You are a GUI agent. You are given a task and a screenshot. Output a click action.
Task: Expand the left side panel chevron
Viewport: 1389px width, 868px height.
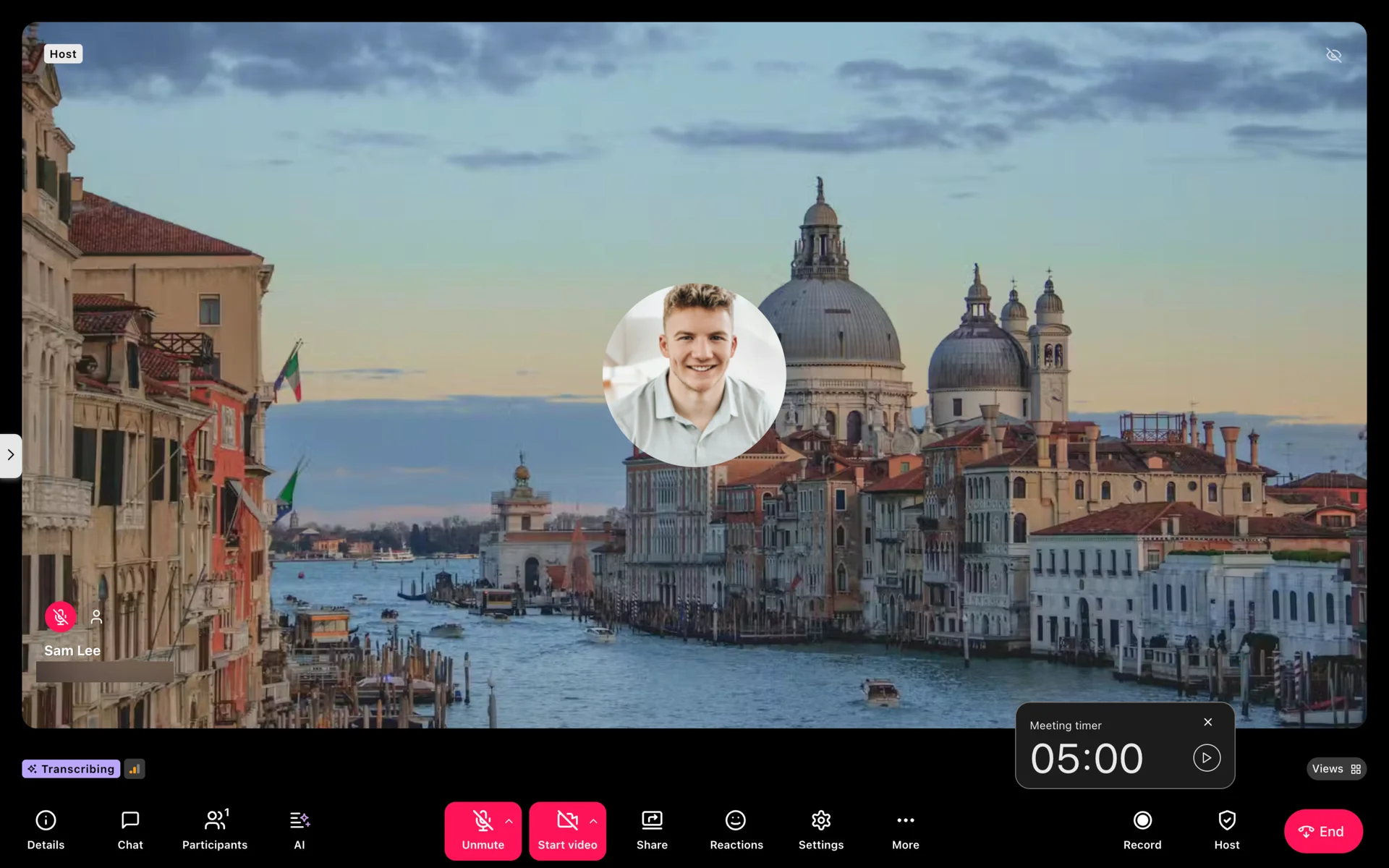(11, 455)
